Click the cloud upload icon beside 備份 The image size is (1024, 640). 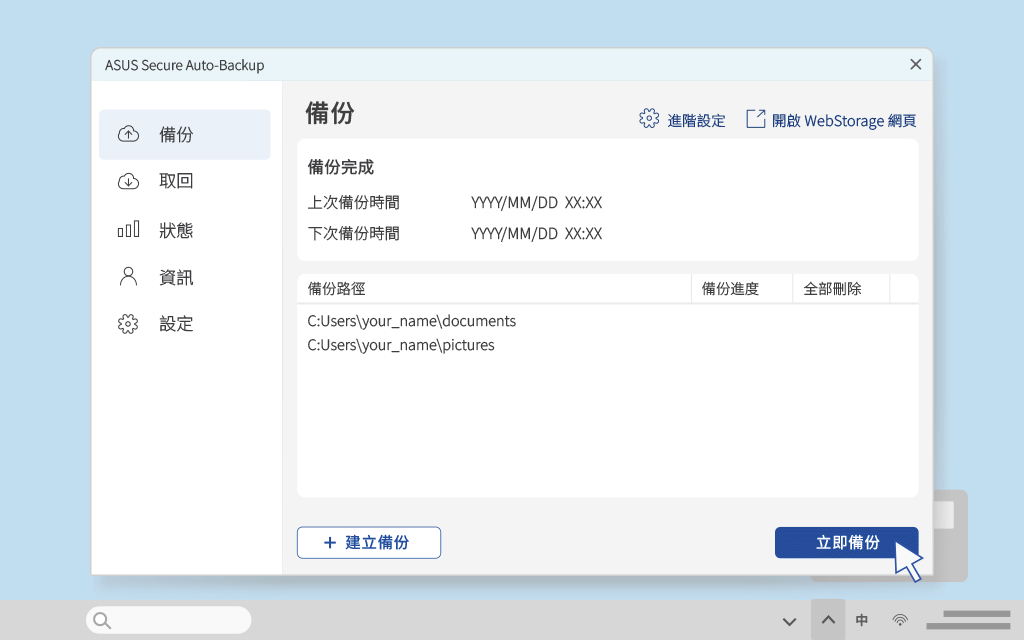pyautogui.click(x=128, y=135)
